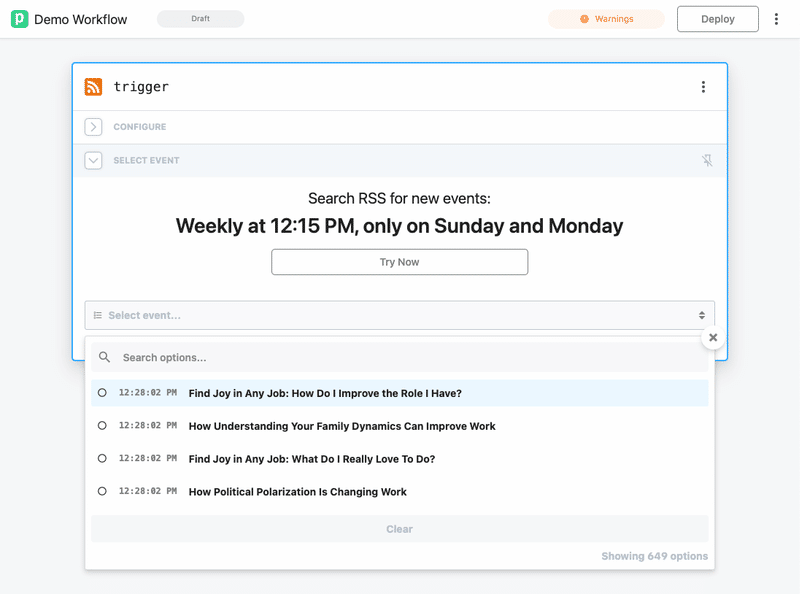Click the trigger step name
Viewport: 800px width, 594px height.
pyautogui.click(x=141, y=87)
